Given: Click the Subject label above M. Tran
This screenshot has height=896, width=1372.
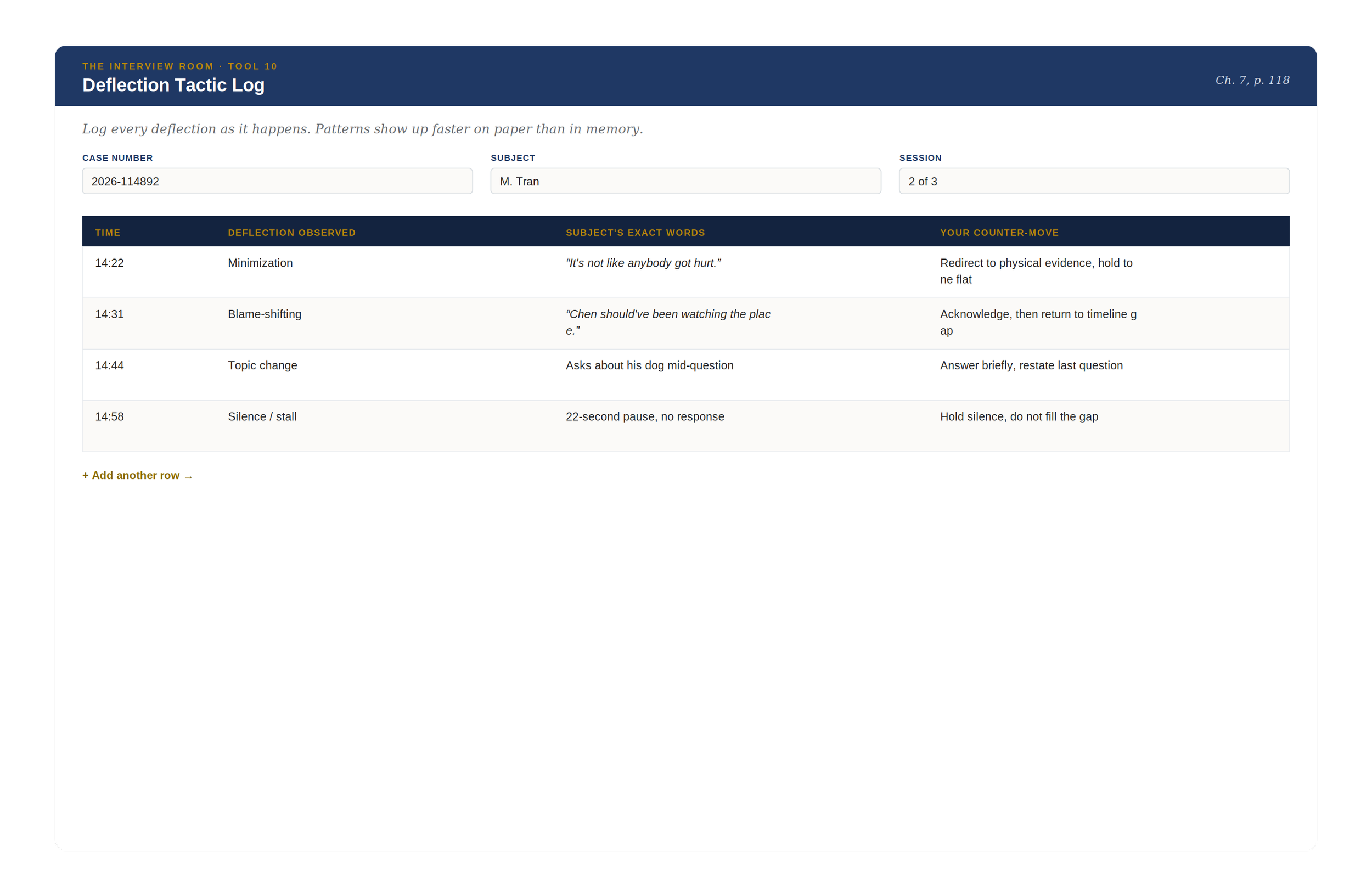Looking at the screenshot, I should coord(513,157).
